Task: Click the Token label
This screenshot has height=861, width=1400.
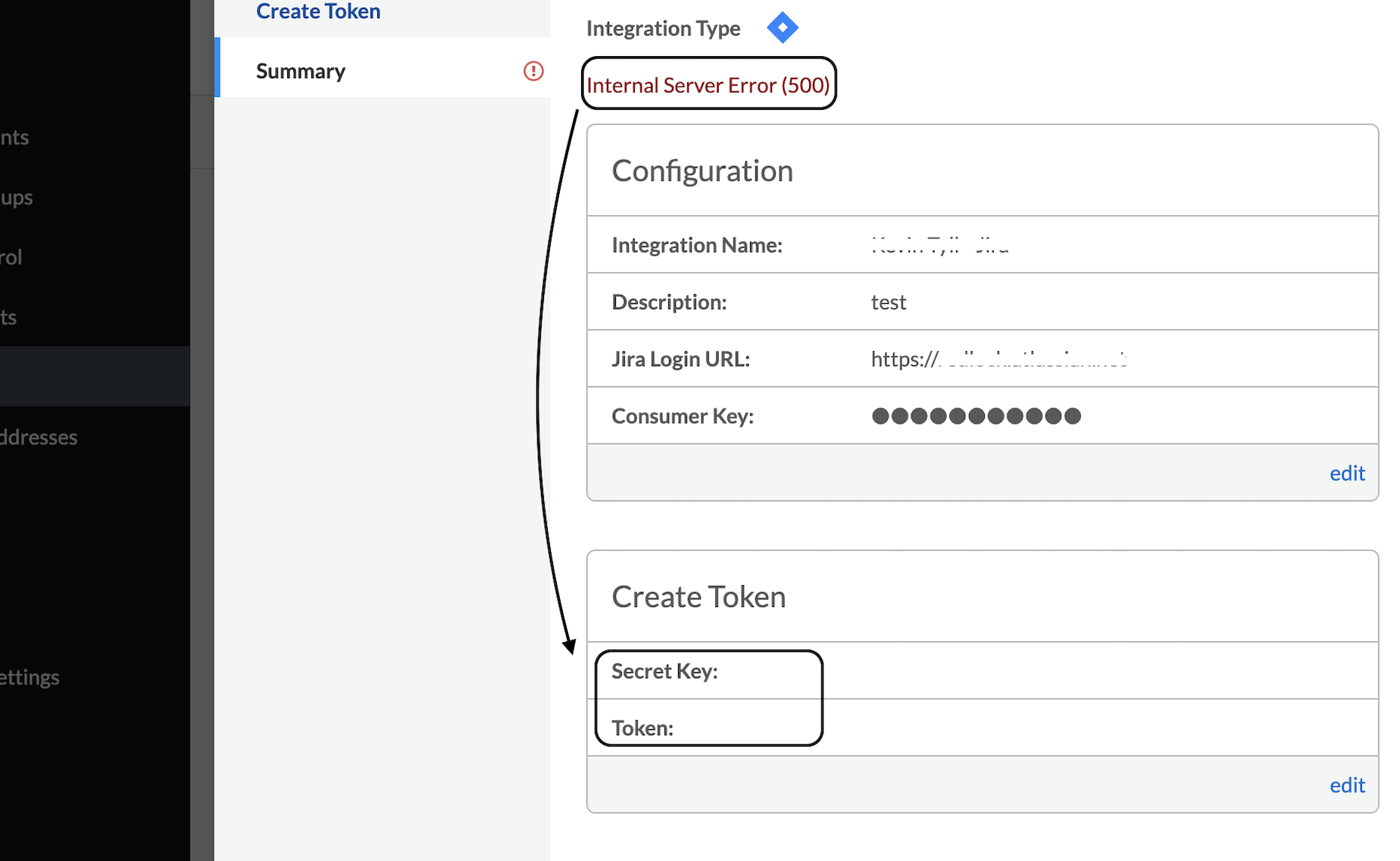Action: click(642, 728)
